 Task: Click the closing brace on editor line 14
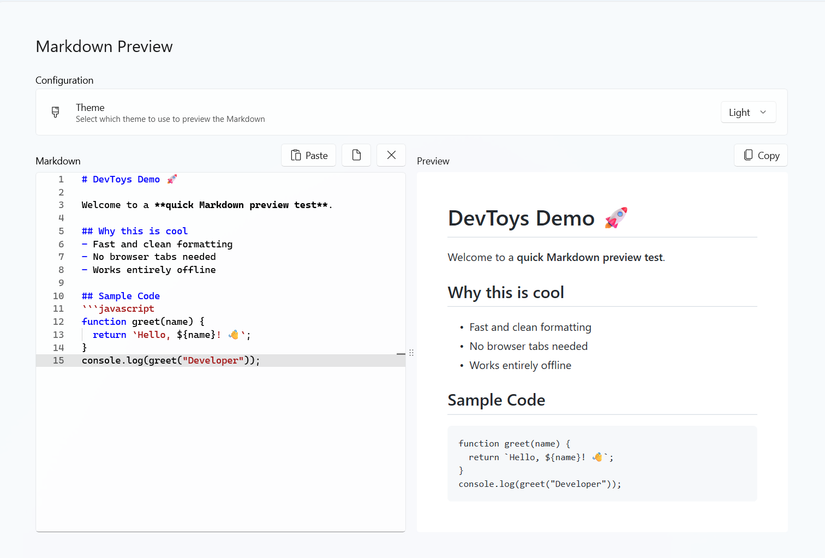pos(84,348)
